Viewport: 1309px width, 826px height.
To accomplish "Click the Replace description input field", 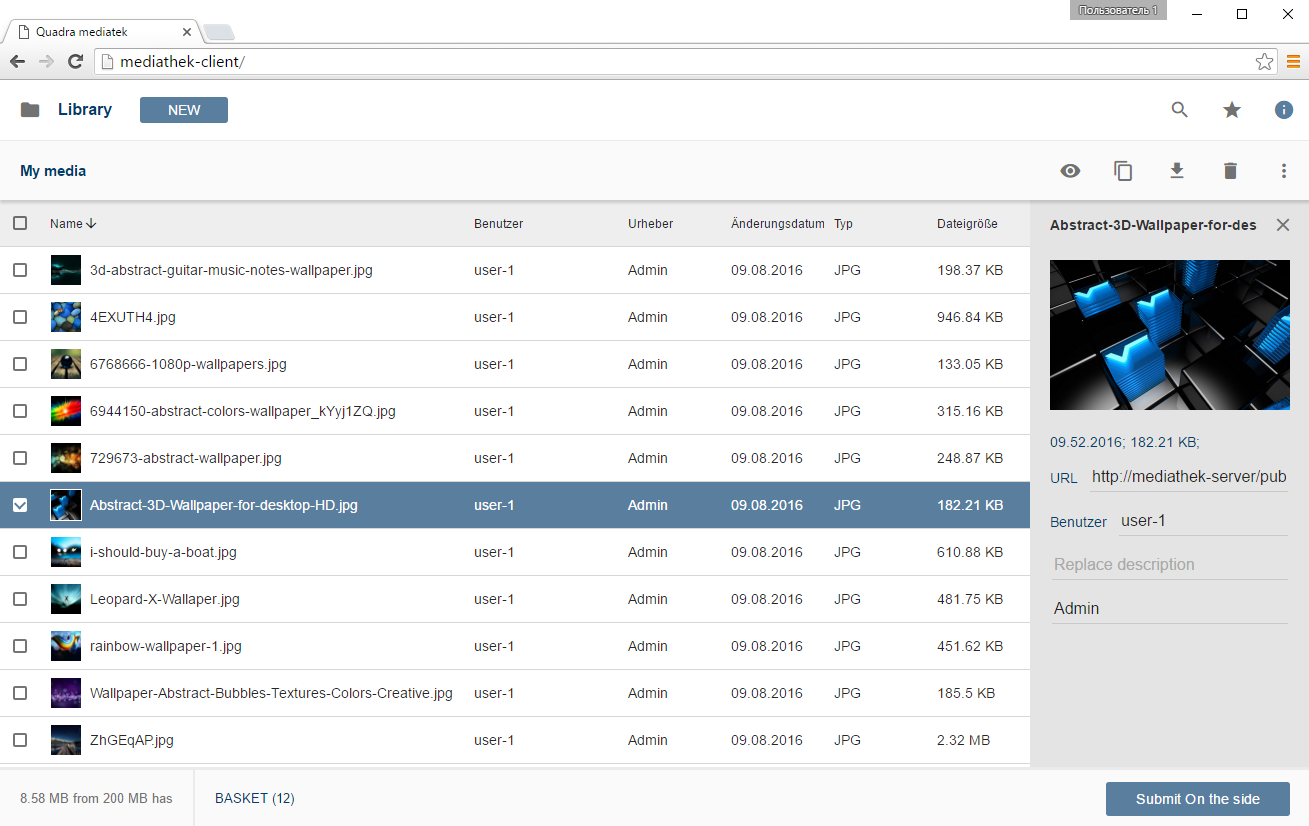I will (1169, 565).
